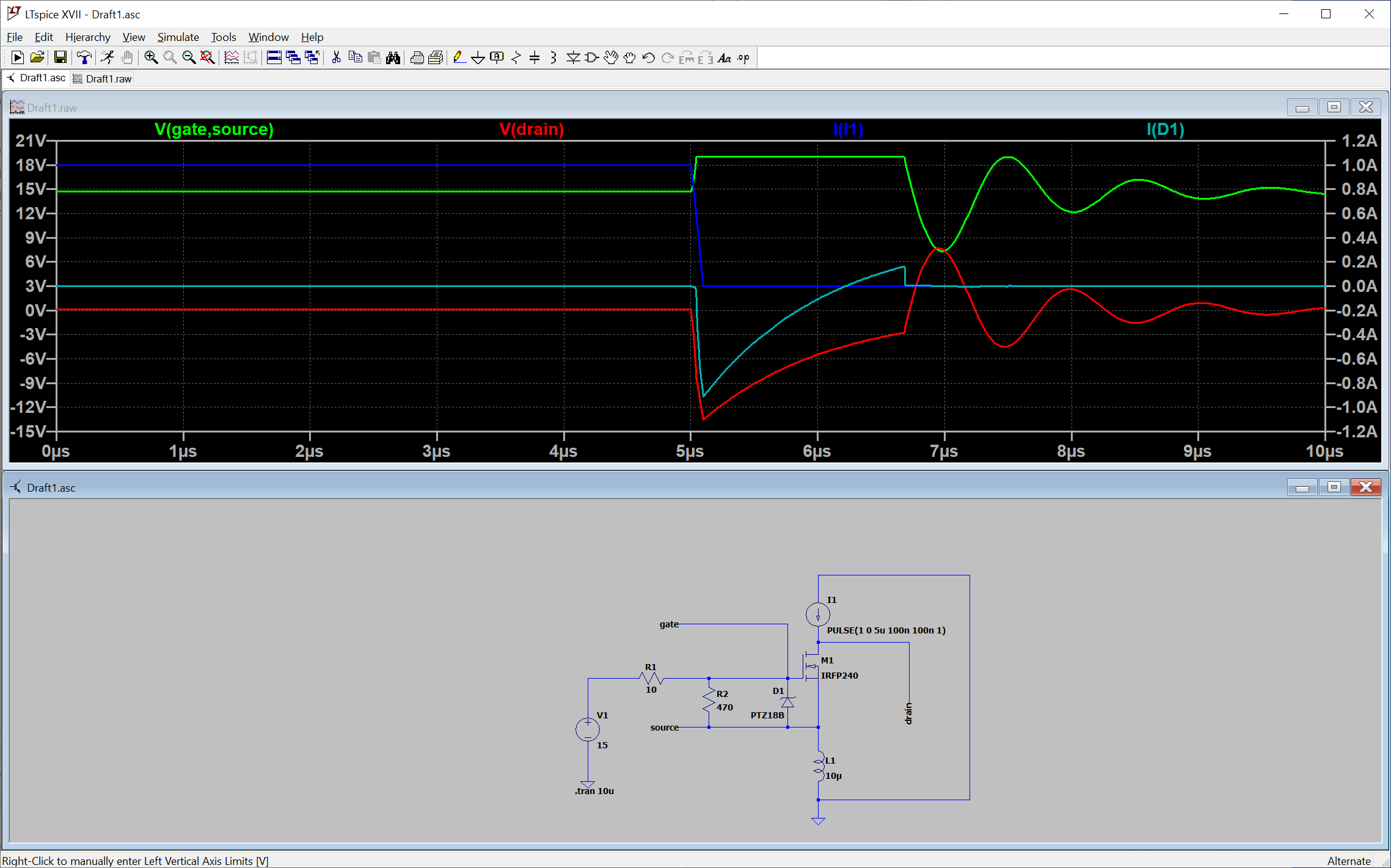Open the File menu
The width and height of the screenshot is (1391, 868).
click(x=15, y=37)
